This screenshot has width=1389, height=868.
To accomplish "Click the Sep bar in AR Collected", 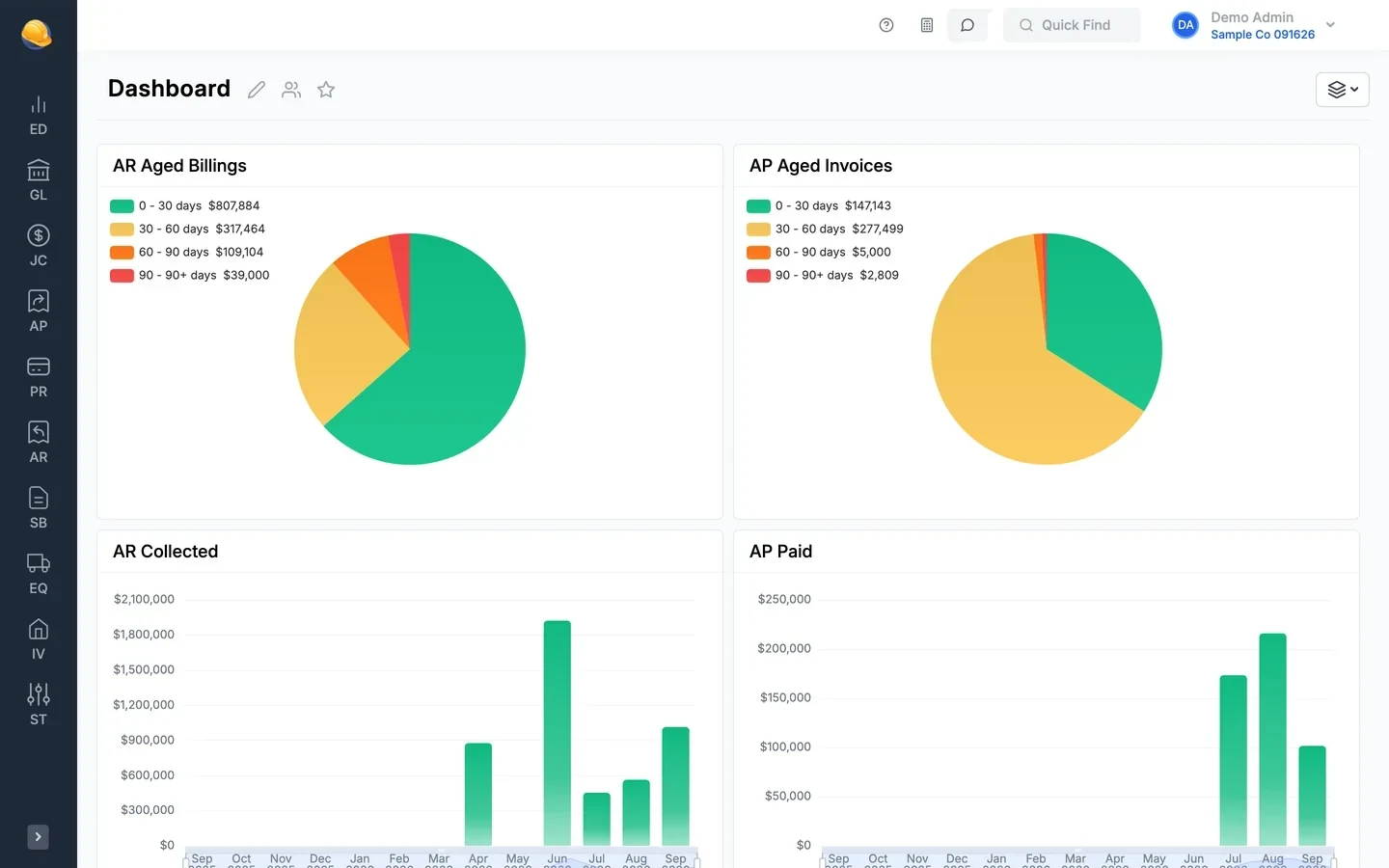I will click(x=676, y=786).
